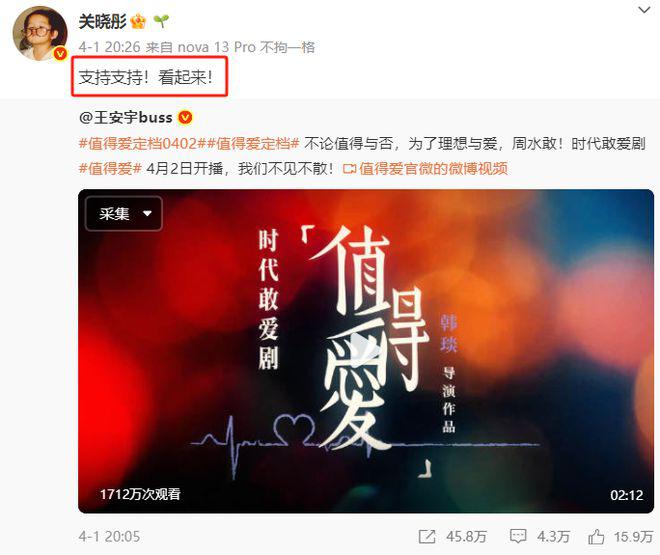Open 值得爱官微的微博视频 link
Image resolution: width=660 pixels, height=555 pixels.
coord(426,169)
